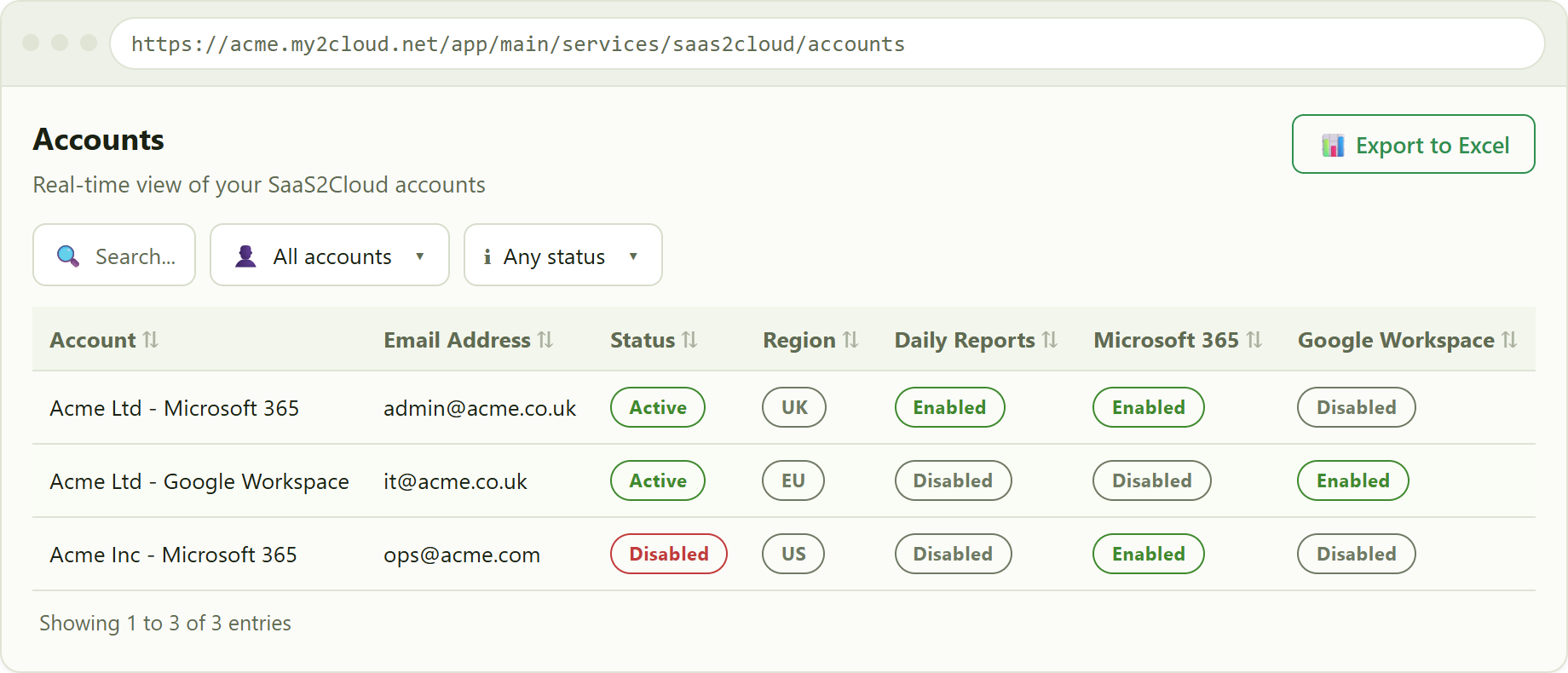Toggle Daily Reports Disabled for Acme Inc - Microsoft 365

tap(954, 554)
